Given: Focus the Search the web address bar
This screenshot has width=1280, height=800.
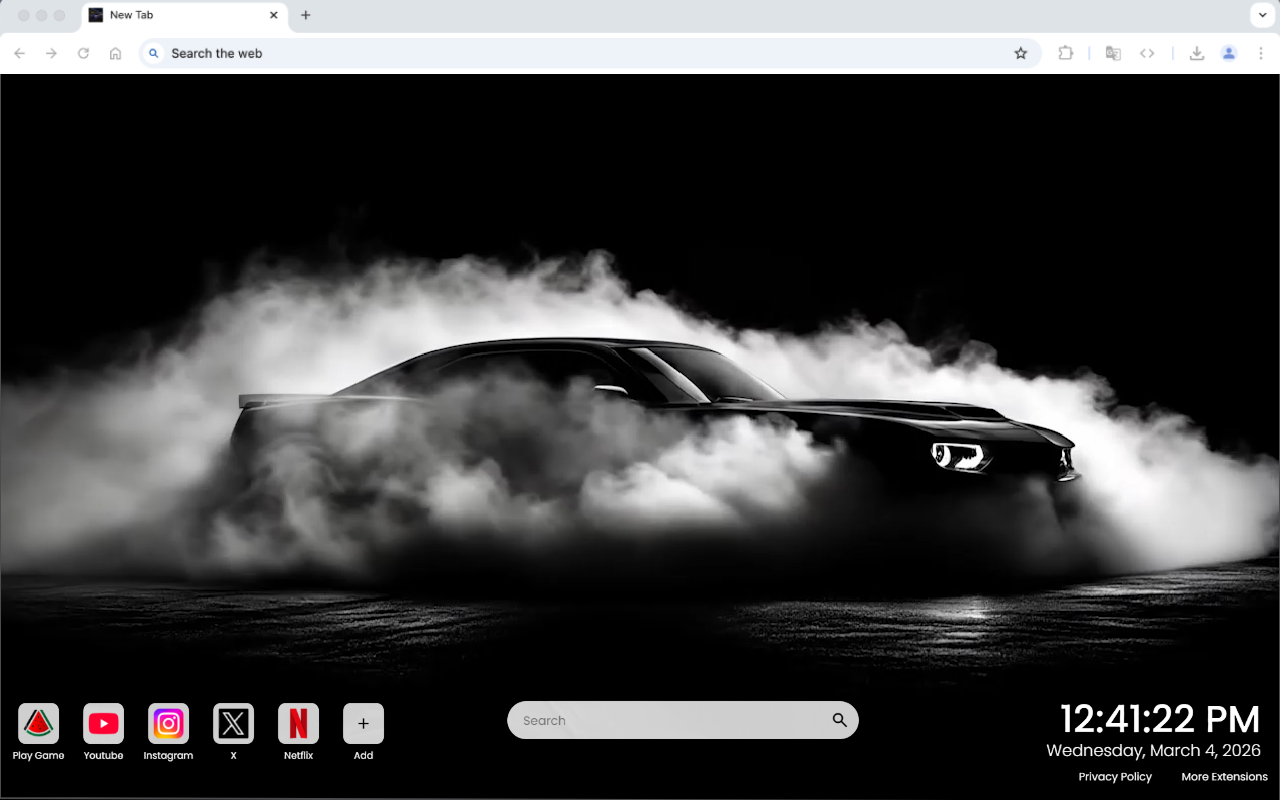Looking at the screenshot, I should tap(590, 53).
